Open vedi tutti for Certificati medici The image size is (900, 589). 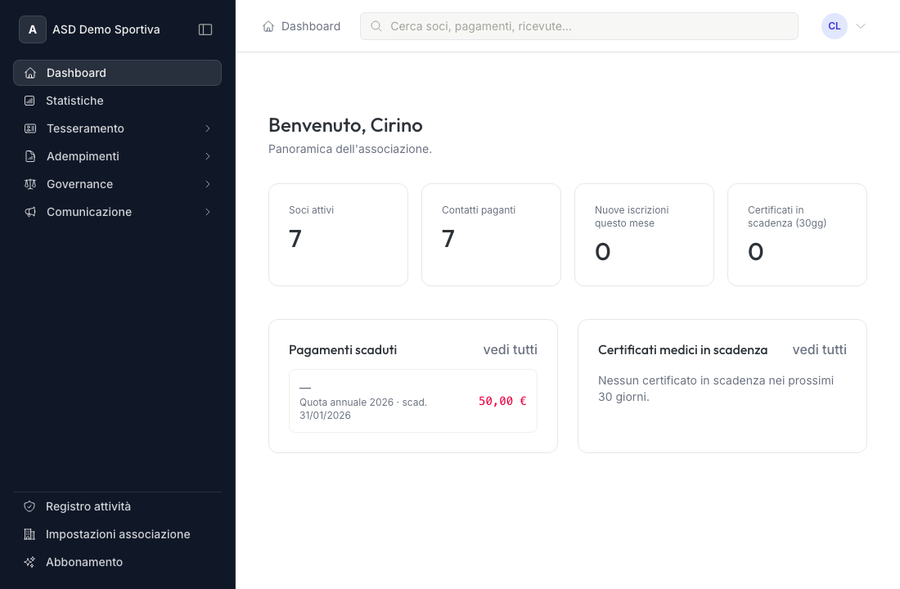point(819,350)
